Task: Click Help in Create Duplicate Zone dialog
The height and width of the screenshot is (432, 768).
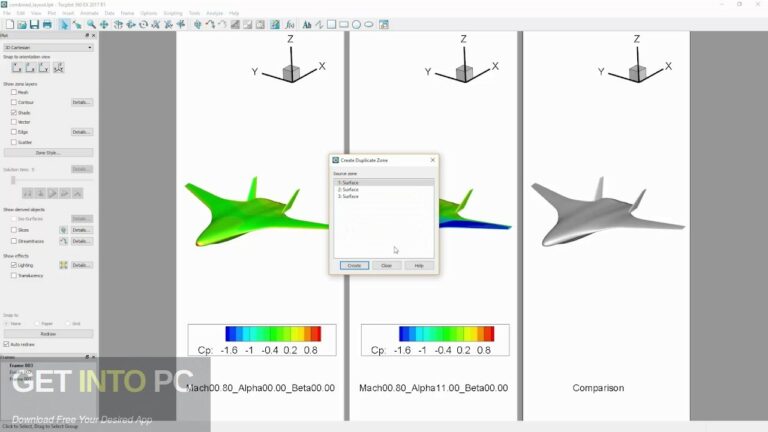Action: 419,265
